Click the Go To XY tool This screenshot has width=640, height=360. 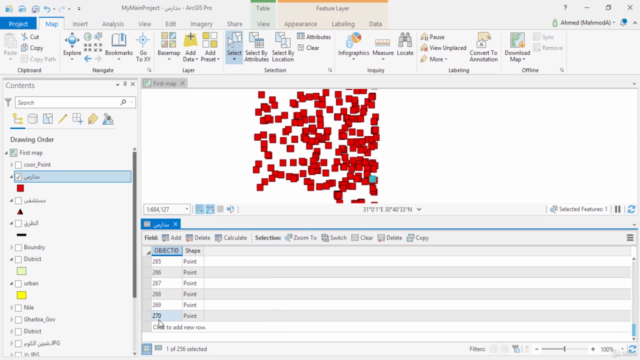[143, 47]
